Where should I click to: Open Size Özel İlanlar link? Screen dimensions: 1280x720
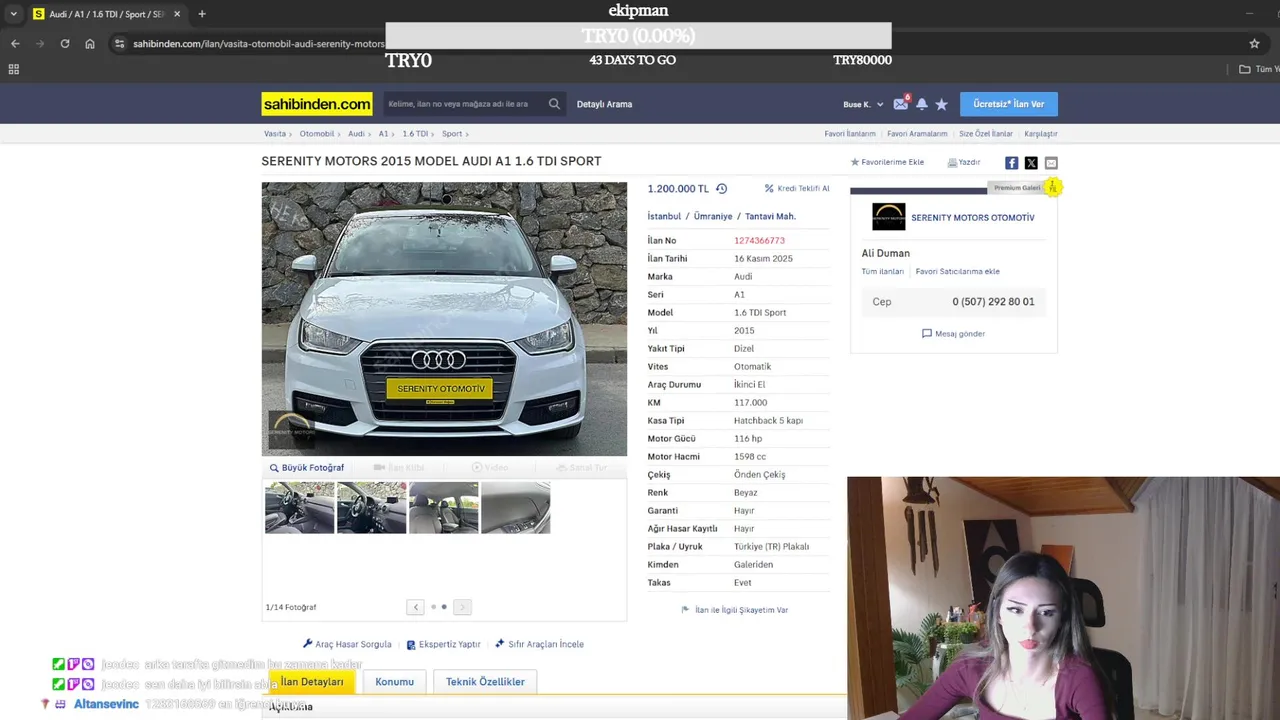[x=986, y=134]
